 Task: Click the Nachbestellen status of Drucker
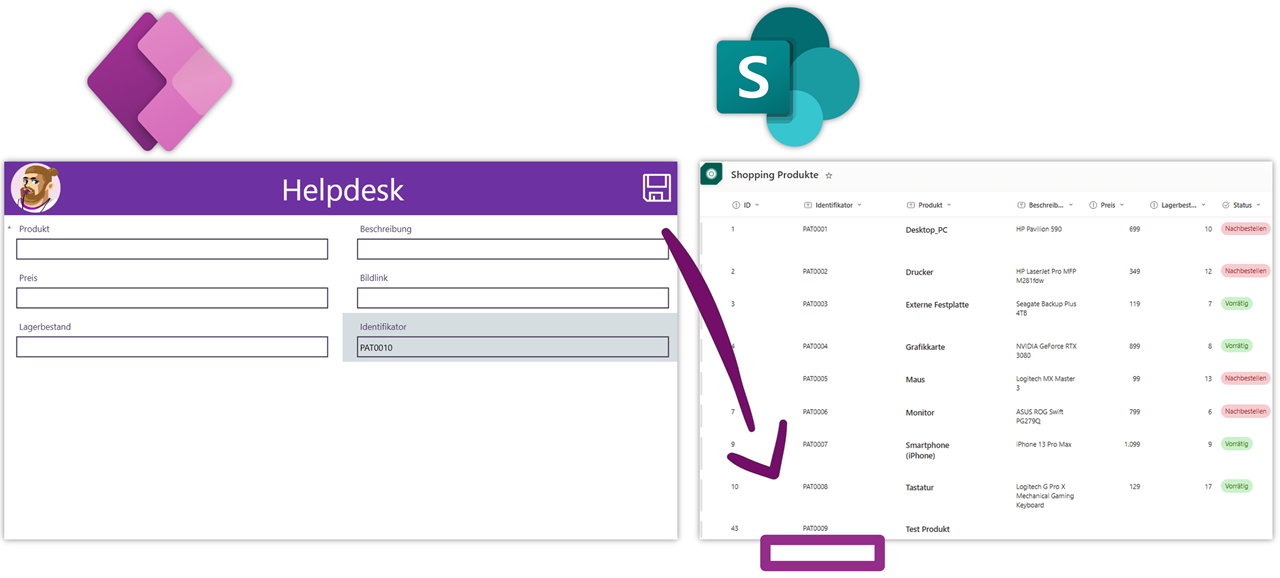(x=1246, y=271)
